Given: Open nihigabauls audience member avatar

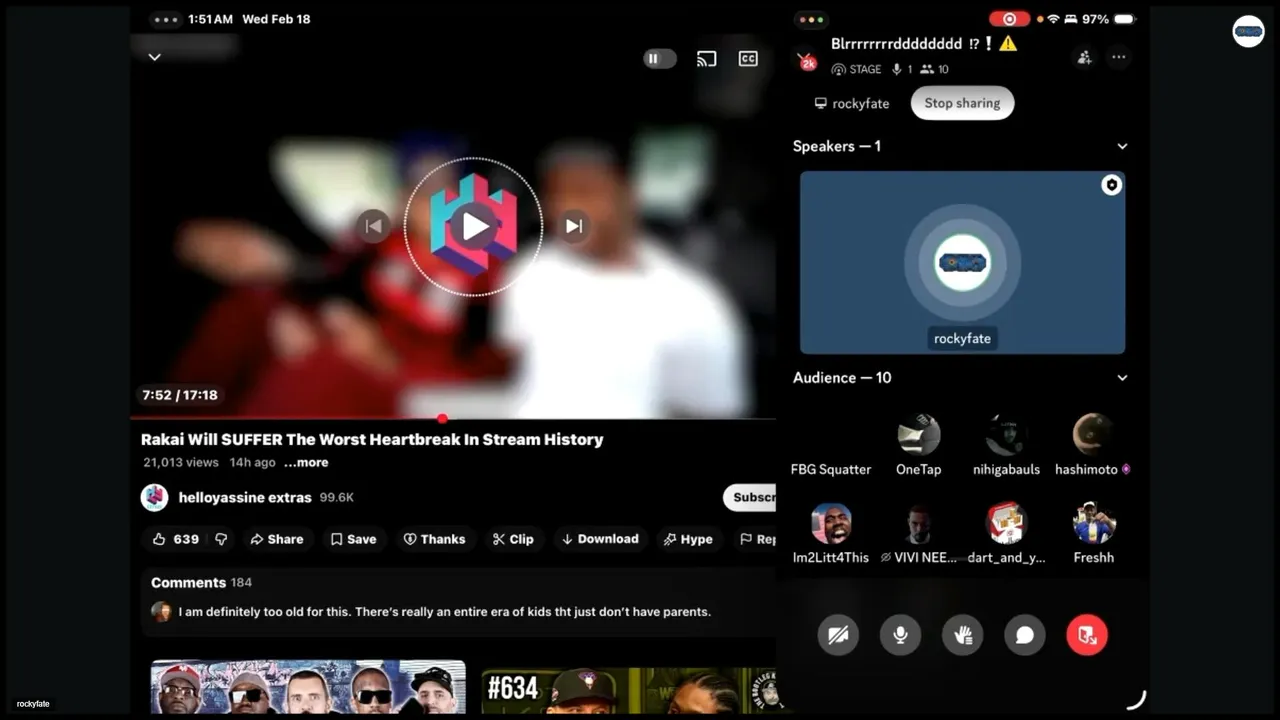Looking at the screenshot, I should 1006,435.
